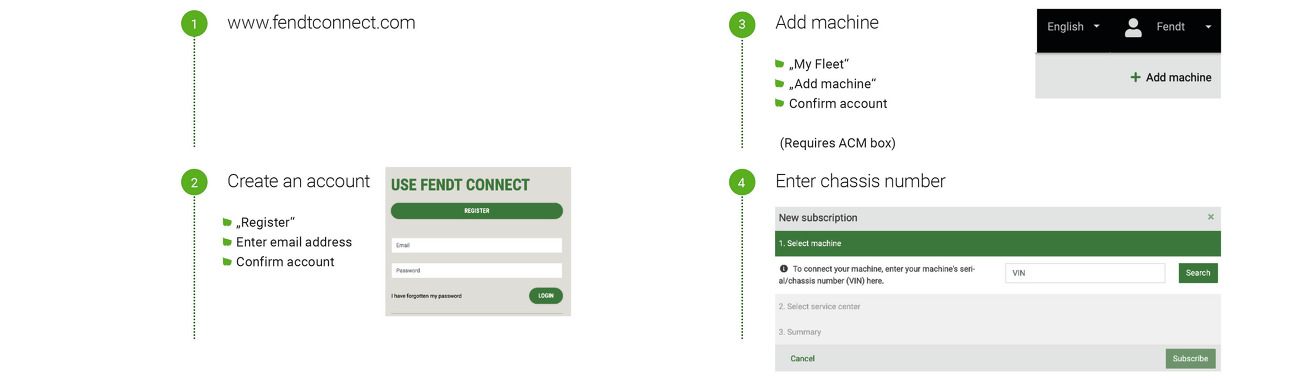Image resolution: width=1300 pixels, height=387 pixels.
Task: Click the green step 2 circle
Action: (194, 182)
